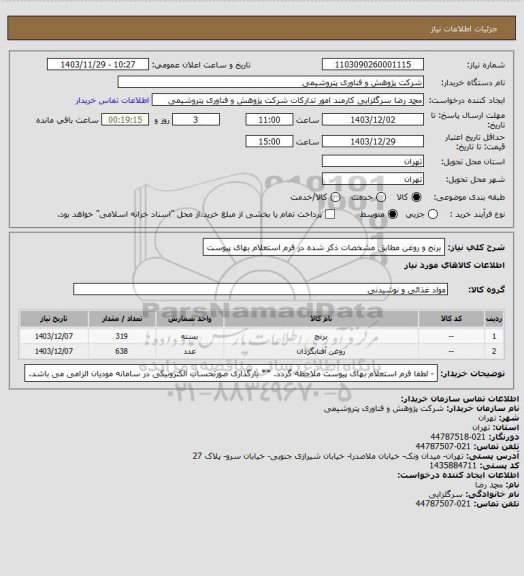Click the remaining days field showing 3
524x576 pixels.
point(196,120)
